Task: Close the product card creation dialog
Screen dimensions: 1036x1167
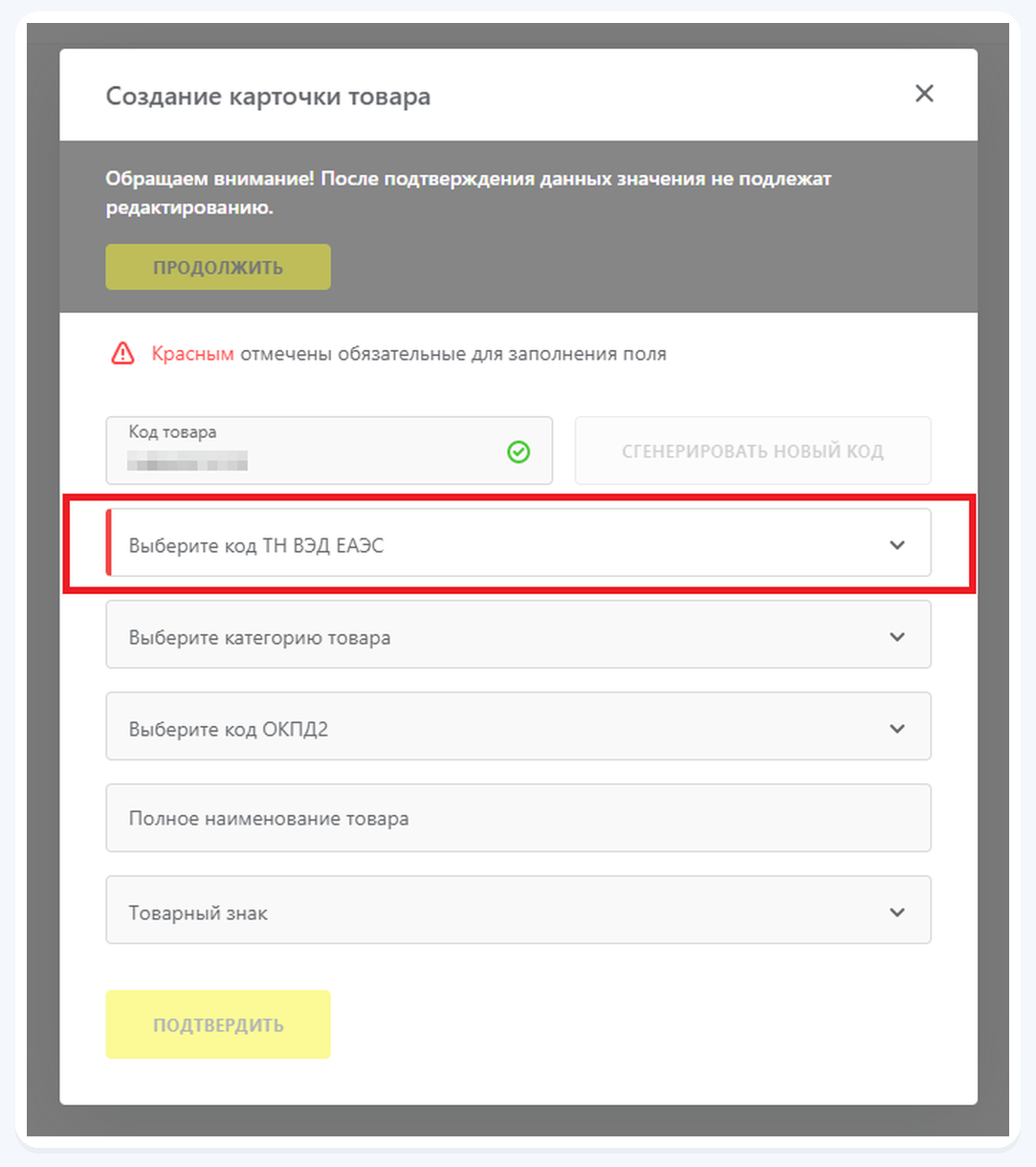Action: (x=924, y=94)
